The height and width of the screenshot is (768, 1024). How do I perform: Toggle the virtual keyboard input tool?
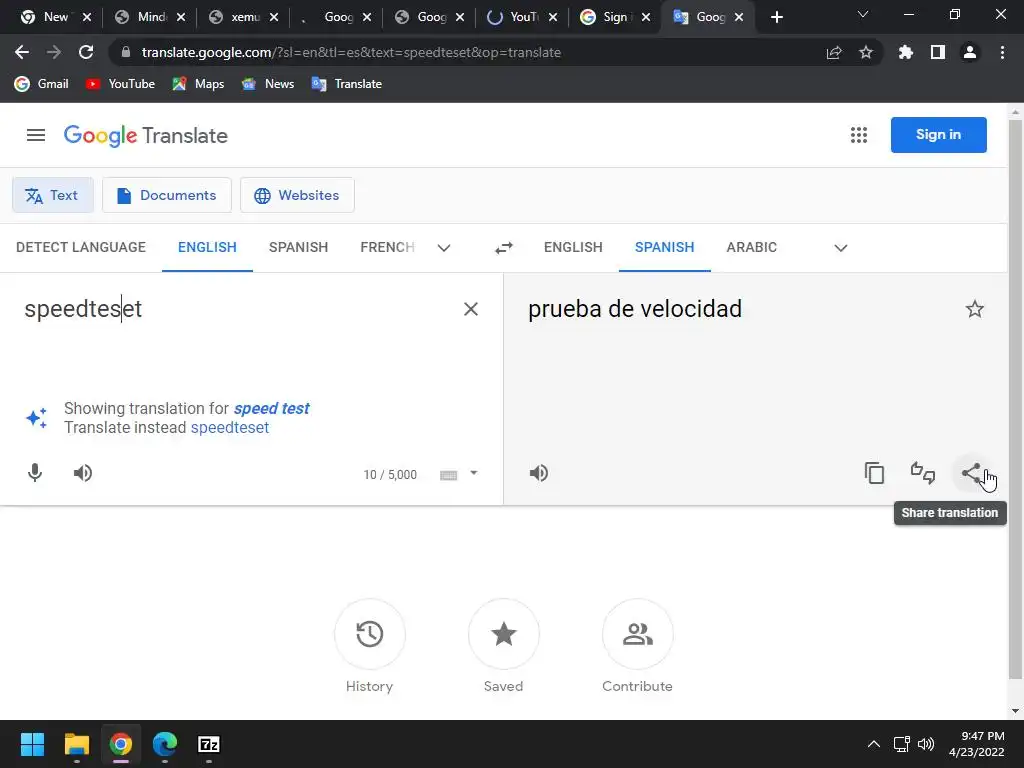(x=449, y=475)
